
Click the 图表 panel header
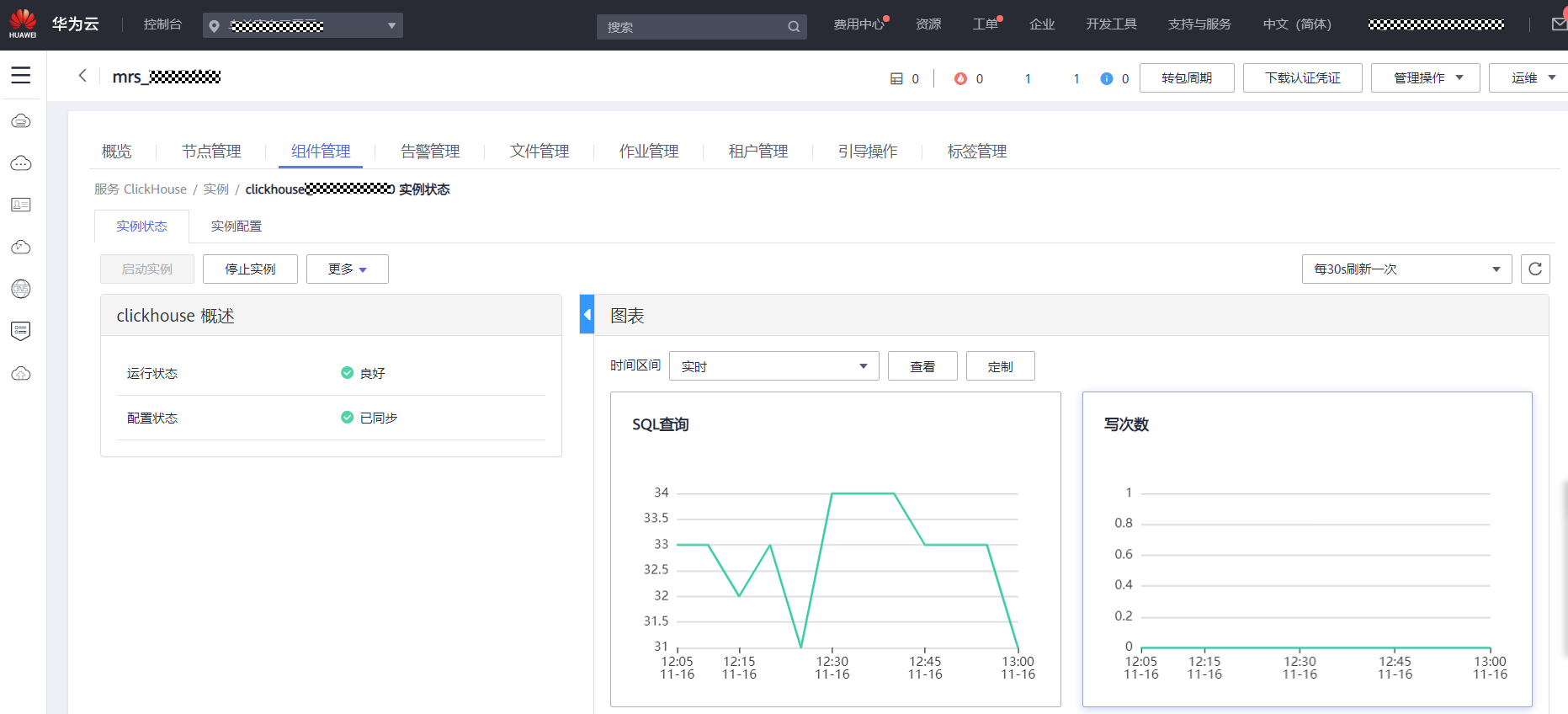point(627,316)
